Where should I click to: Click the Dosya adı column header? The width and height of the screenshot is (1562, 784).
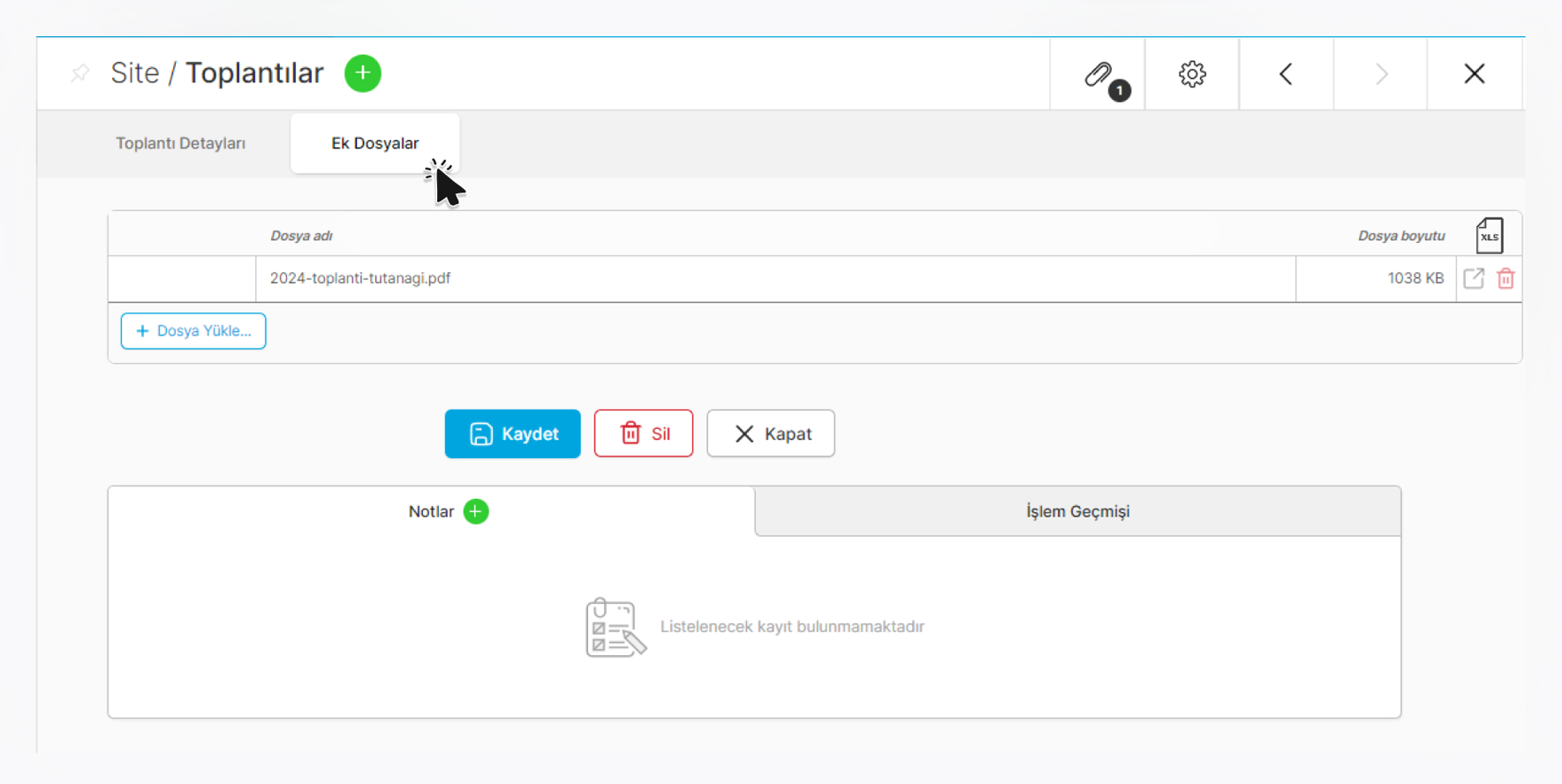pyautogui.click(x=301, y=236)
